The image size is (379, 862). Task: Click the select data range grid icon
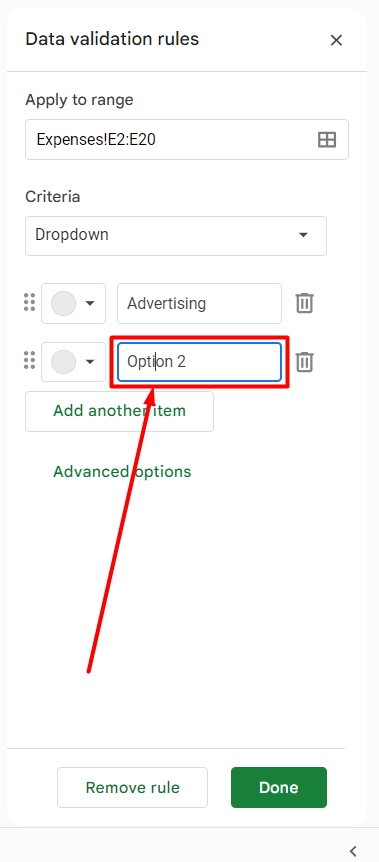coord(327,140)
